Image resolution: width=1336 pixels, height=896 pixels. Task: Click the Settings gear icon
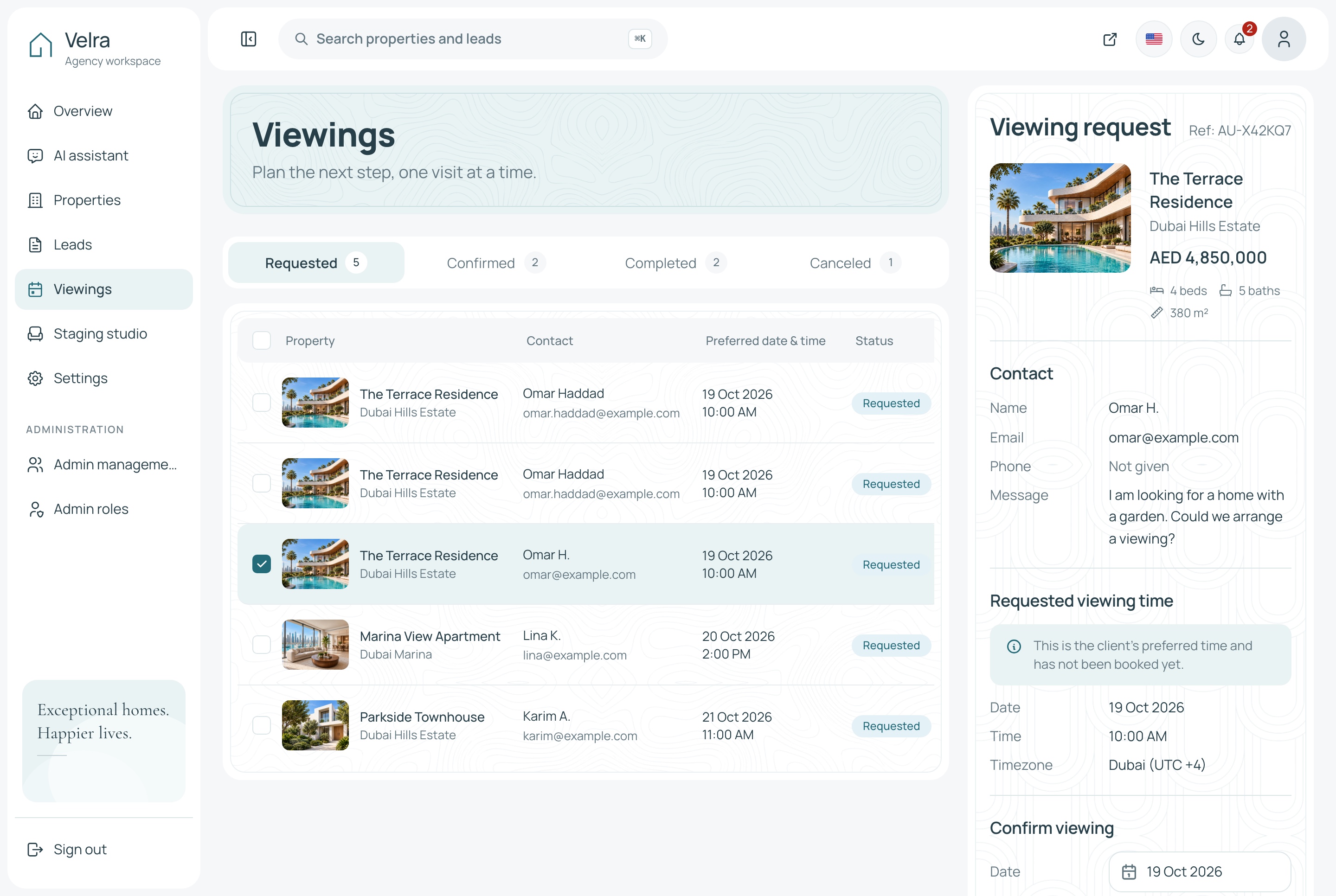point(35,378)
